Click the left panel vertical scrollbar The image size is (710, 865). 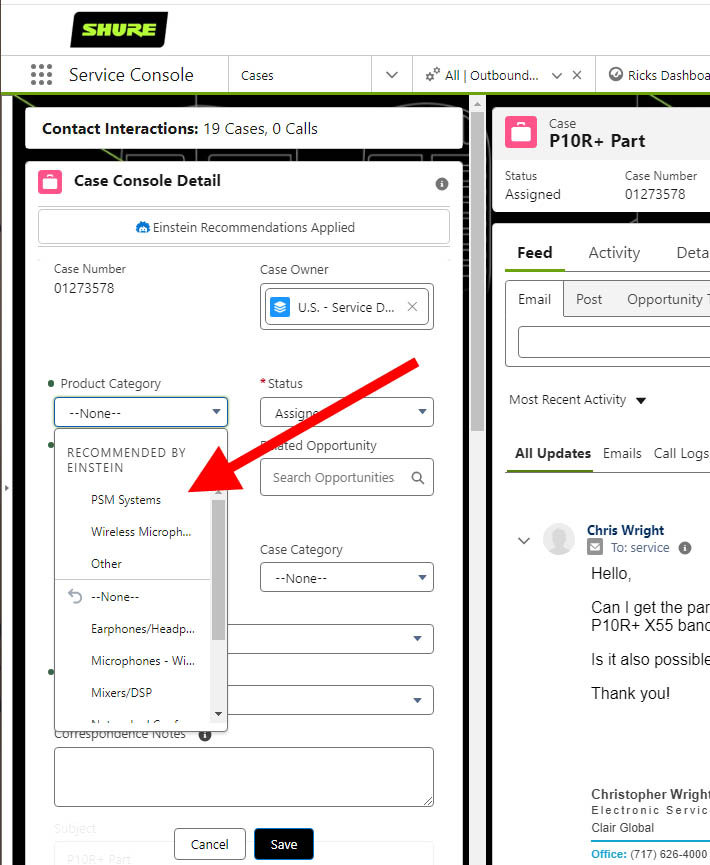(478, 273)
